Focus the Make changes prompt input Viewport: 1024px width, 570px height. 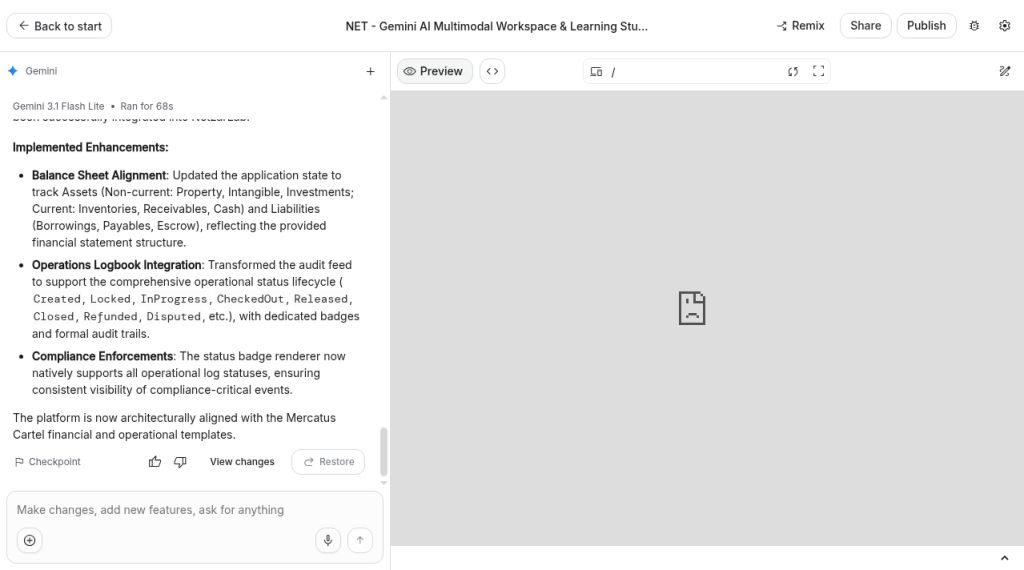pyautogui.click(x=195, y=510)
